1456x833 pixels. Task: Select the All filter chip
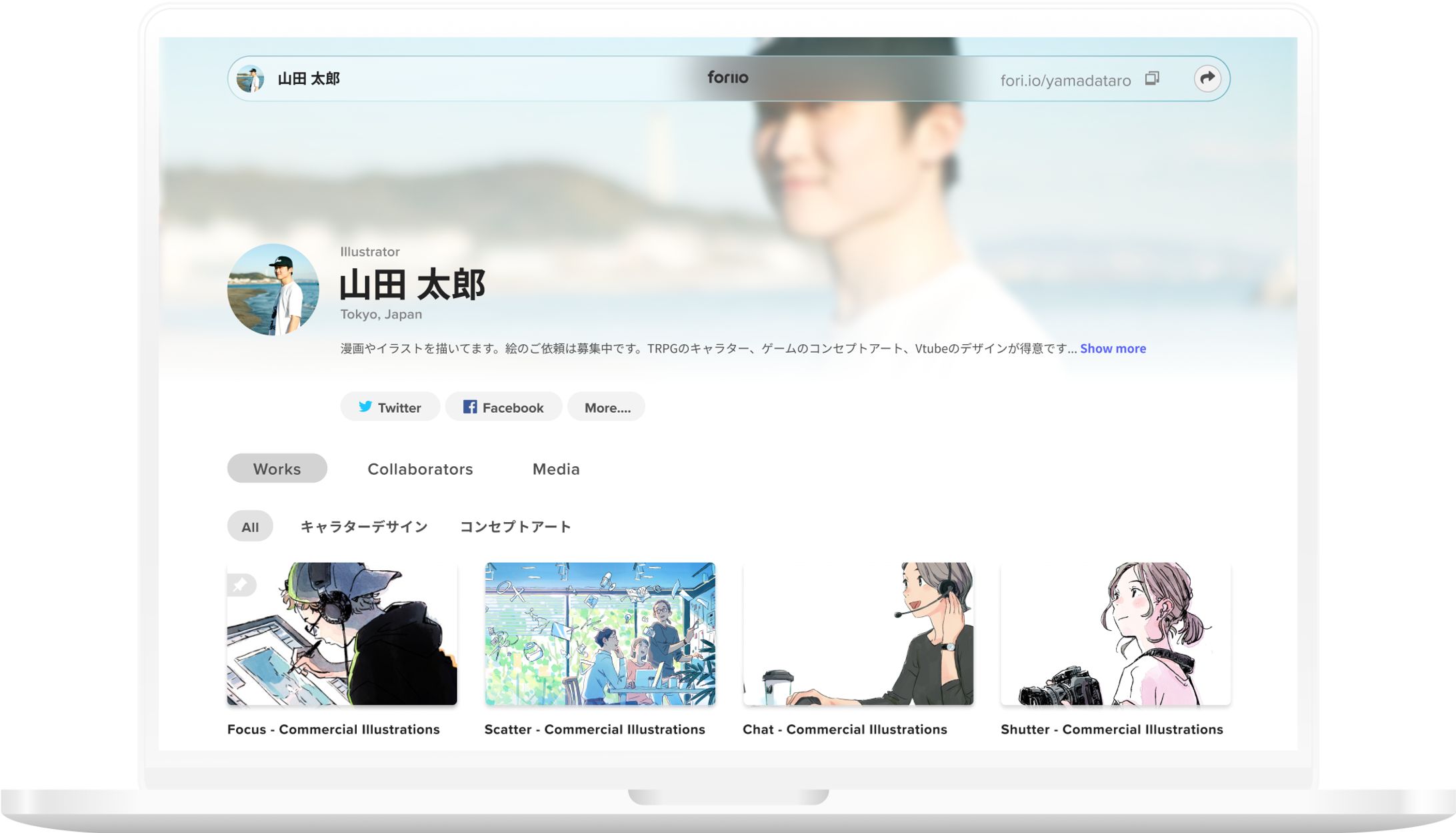tap(250, 526)
